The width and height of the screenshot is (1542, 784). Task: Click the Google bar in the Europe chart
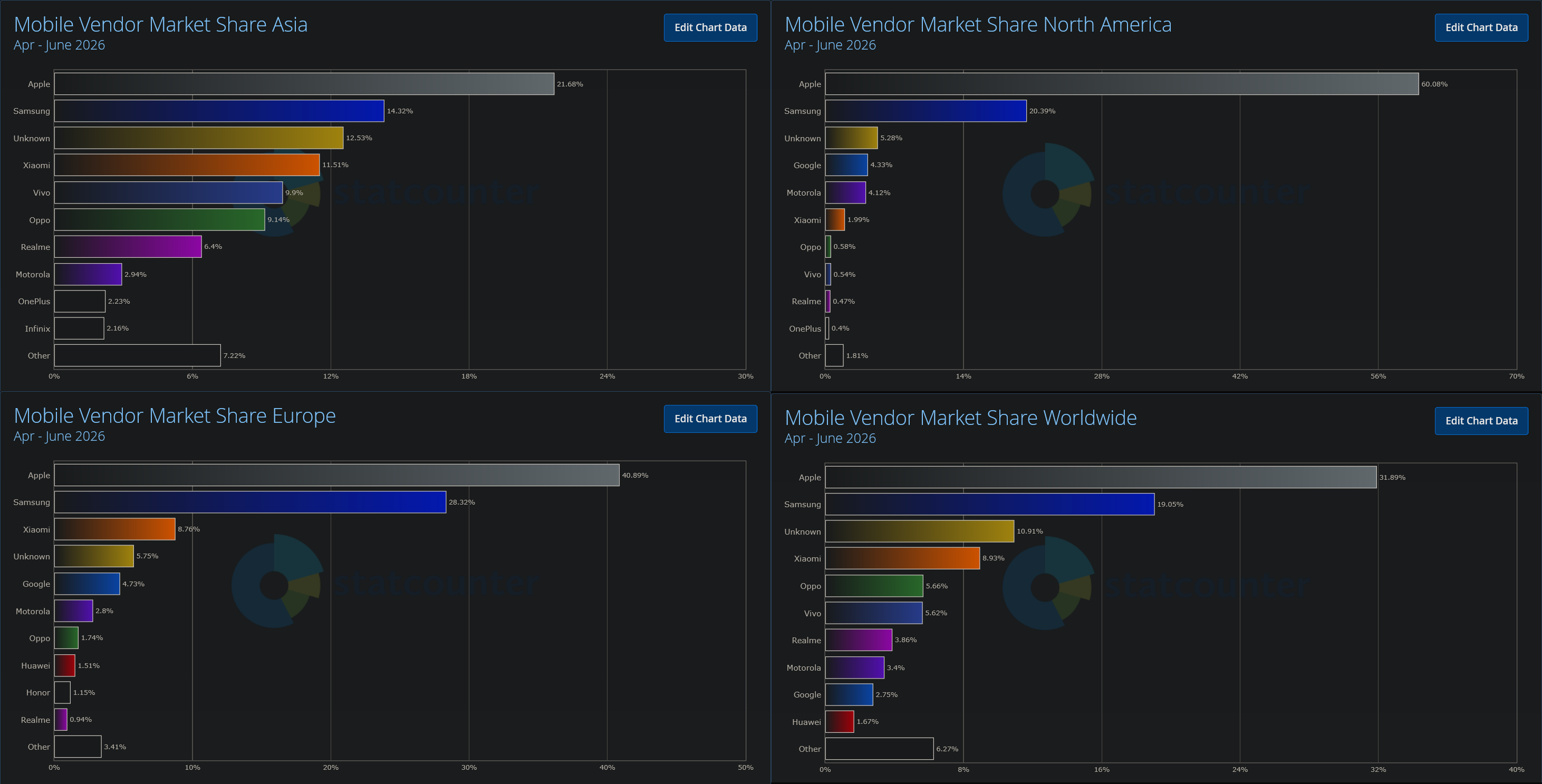[87, 584]
